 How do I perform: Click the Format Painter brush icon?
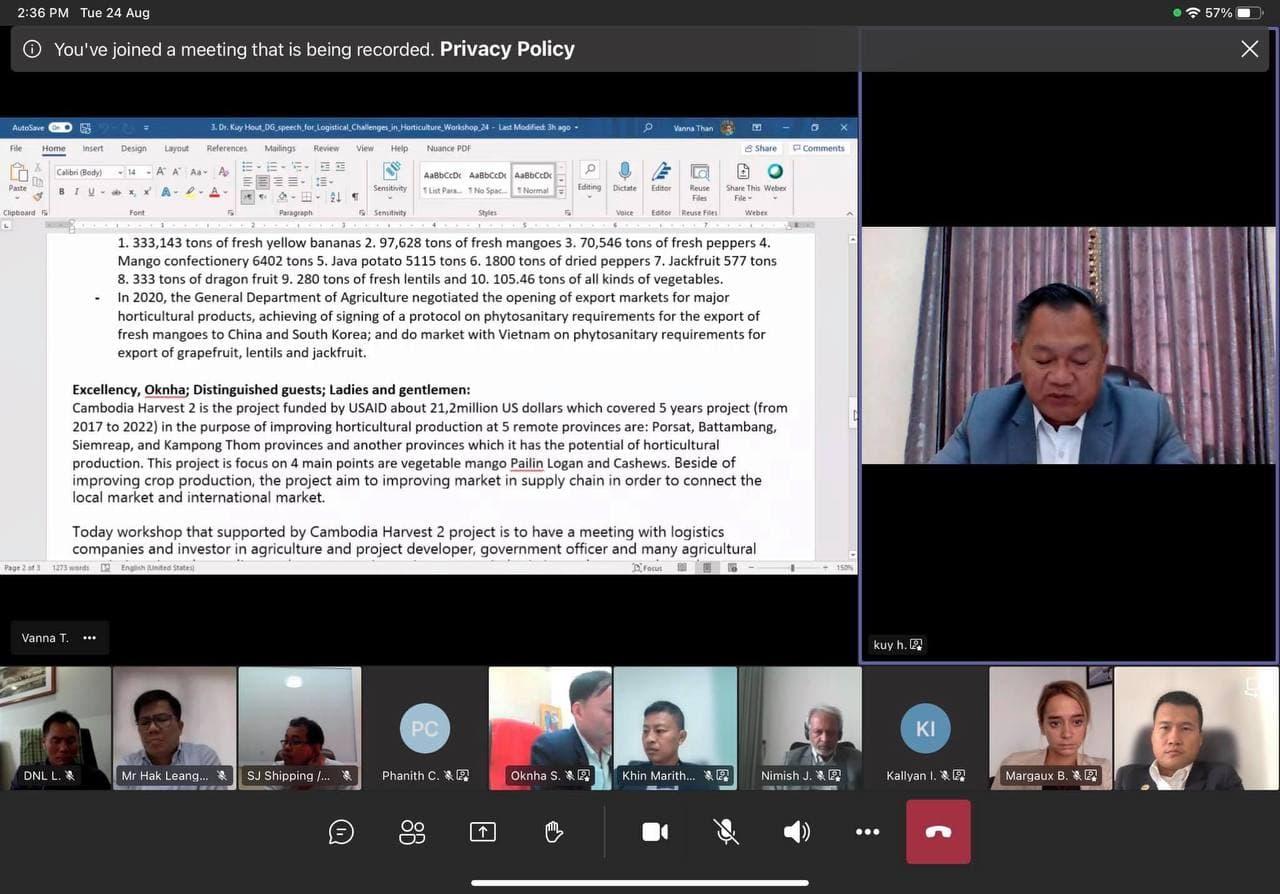point(37,197)
